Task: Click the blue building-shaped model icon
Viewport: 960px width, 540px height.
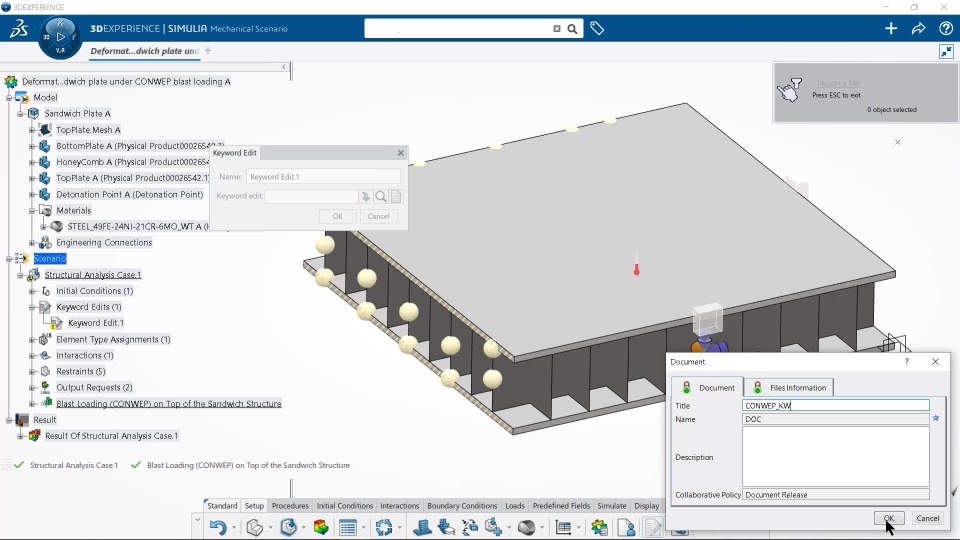Action: pyautogui.click(x=422, y=527)
